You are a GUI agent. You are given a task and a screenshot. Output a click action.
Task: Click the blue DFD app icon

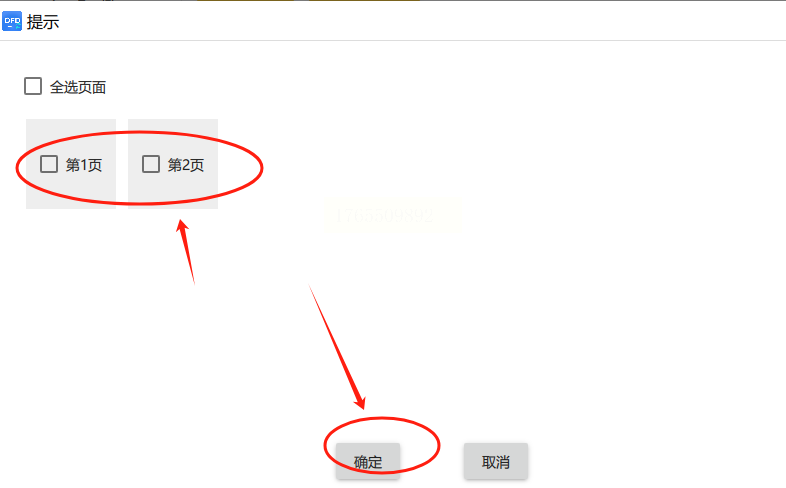12,22
